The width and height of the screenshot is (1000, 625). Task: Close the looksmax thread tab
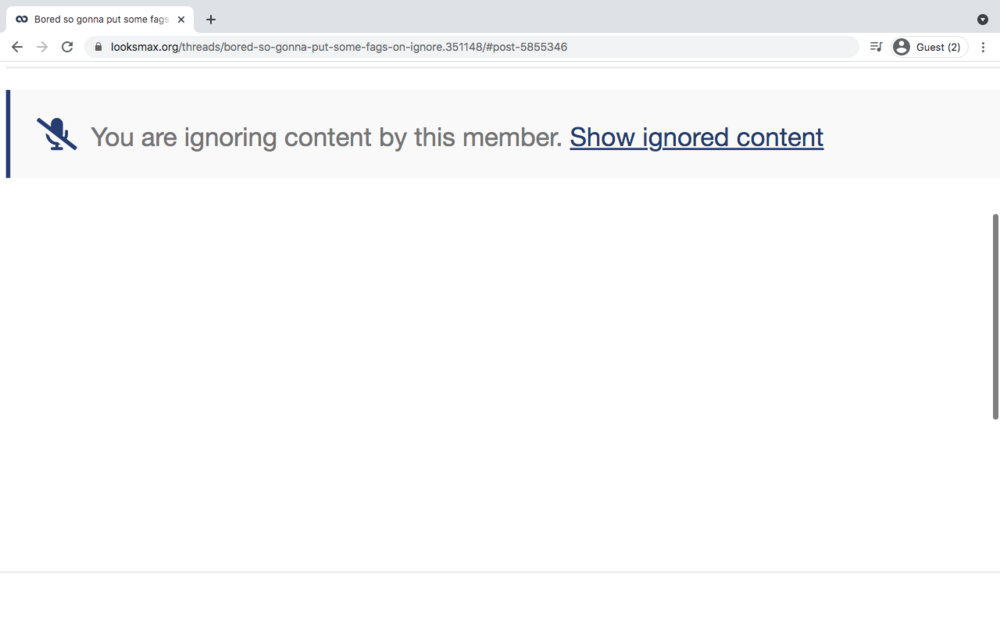click(181, 19)
